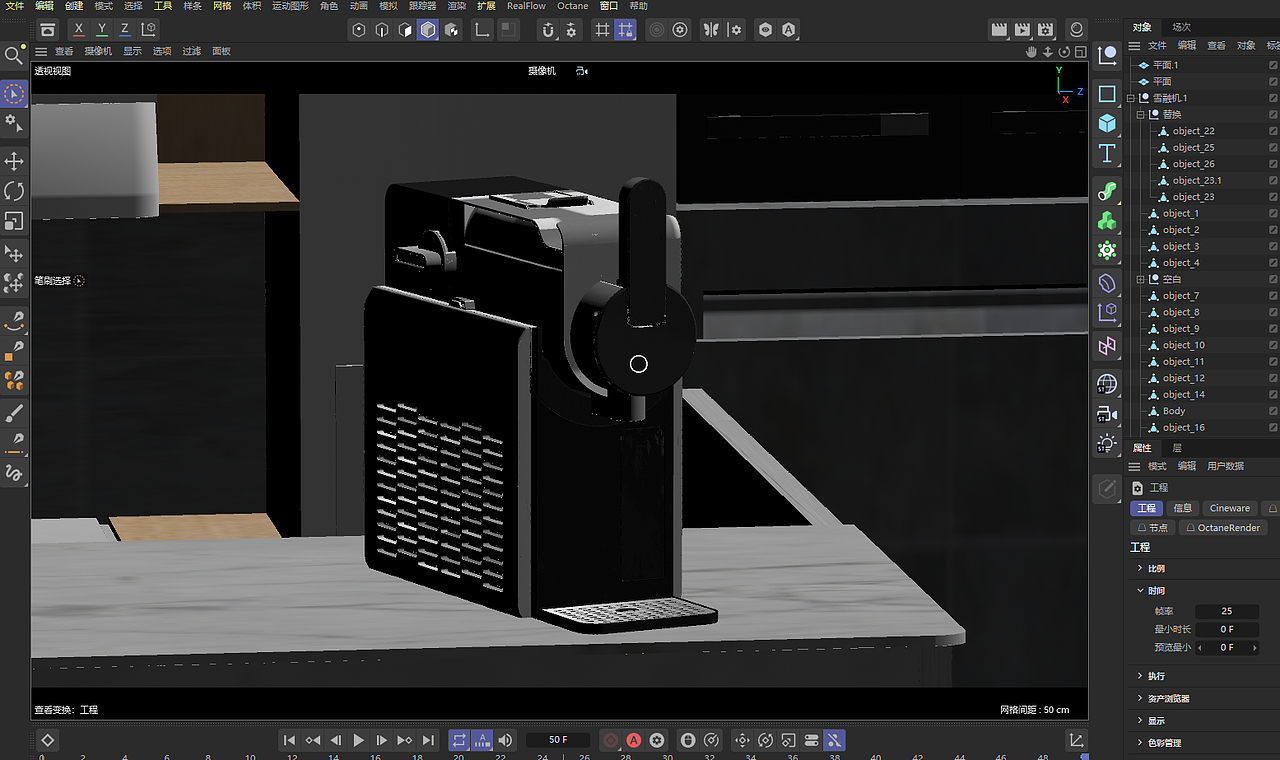Screen dimensions: 1280x760
Task: Open the Octane menu
Action: [573, 6]
